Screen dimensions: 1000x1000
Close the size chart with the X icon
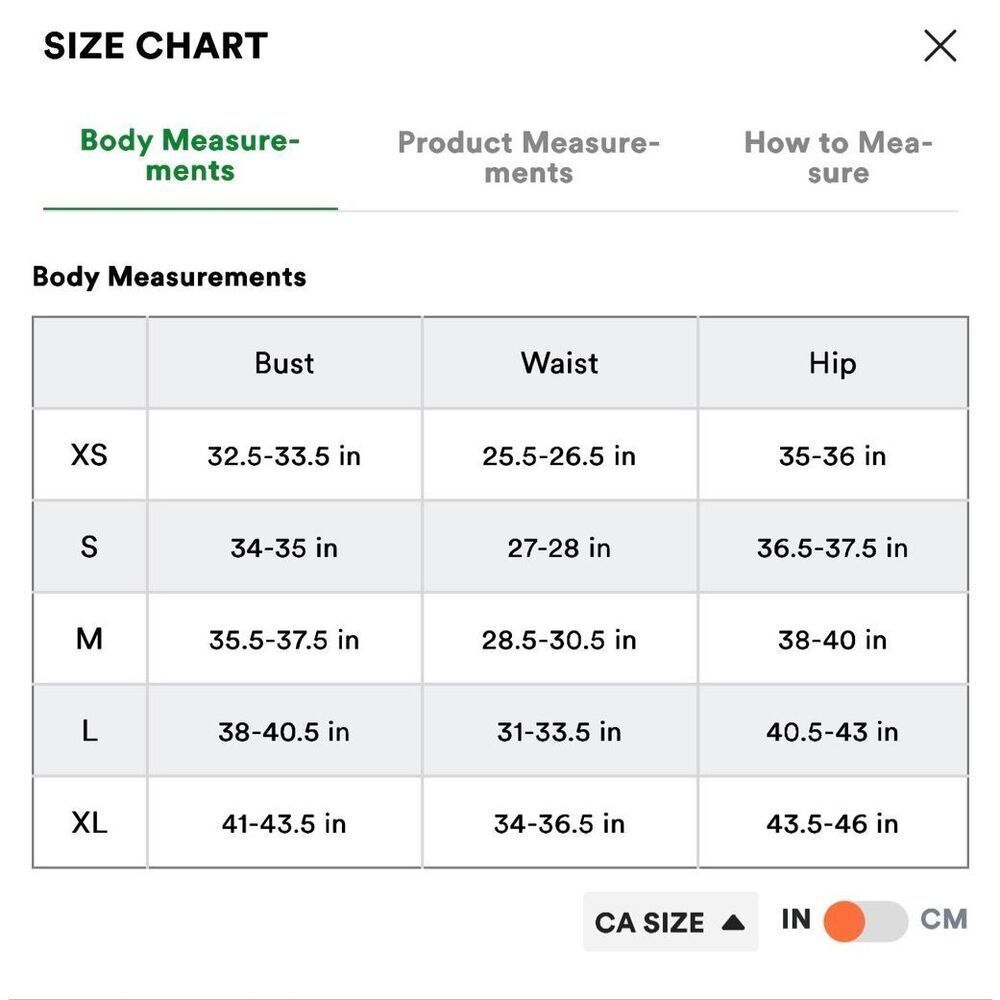tap(940, 46)
